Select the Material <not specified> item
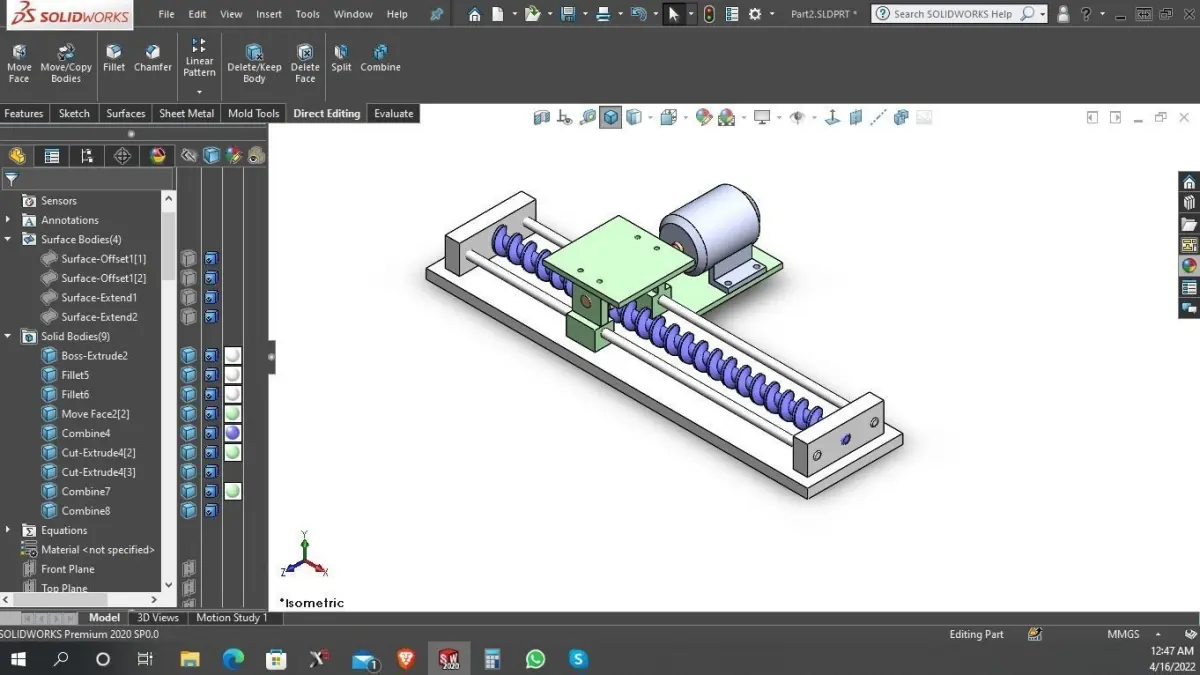 pyautogui.click(x=97, y=549)
